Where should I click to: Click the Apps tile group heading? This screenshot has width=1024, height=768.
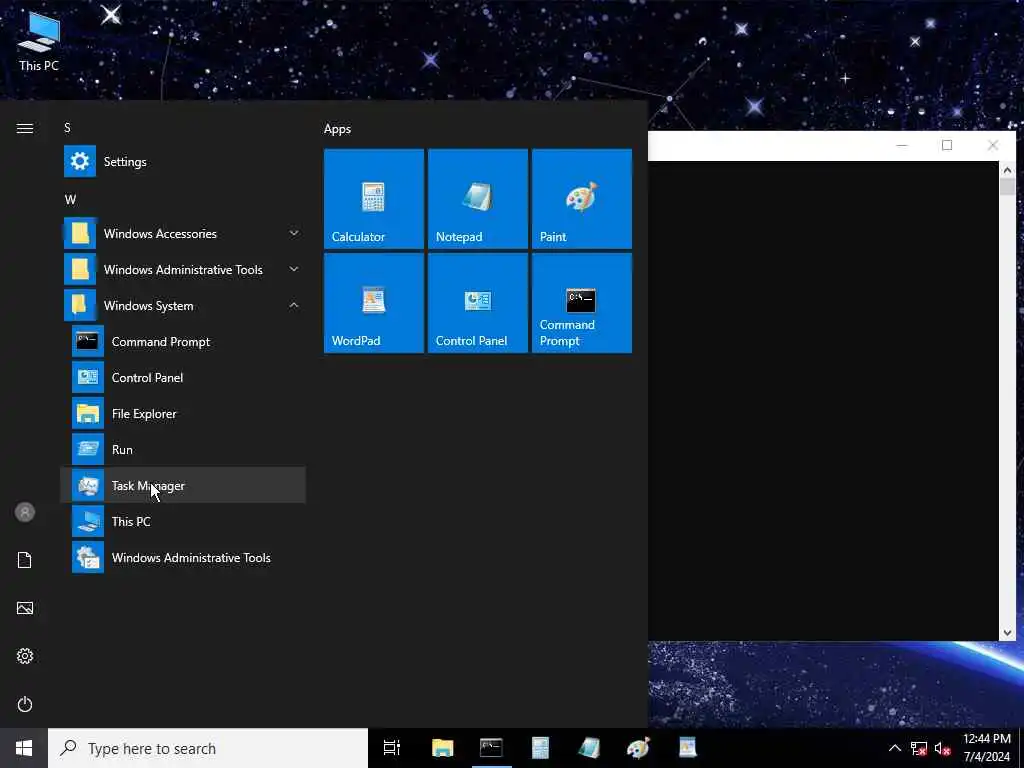point(337,129)
